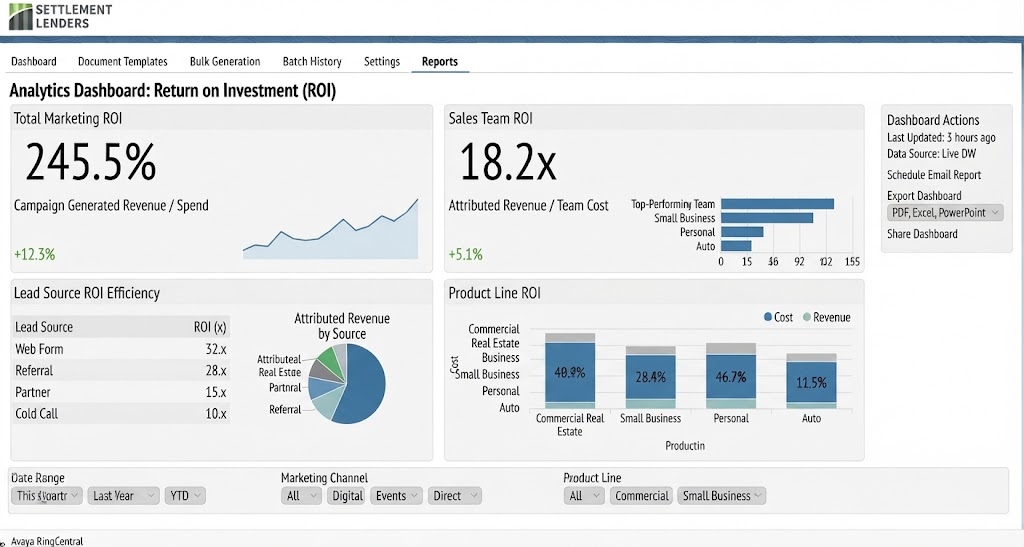Open the Events channel dropdown
Image resolution: width=1024 pixels, height=547 pixels.
coord(396,496)
